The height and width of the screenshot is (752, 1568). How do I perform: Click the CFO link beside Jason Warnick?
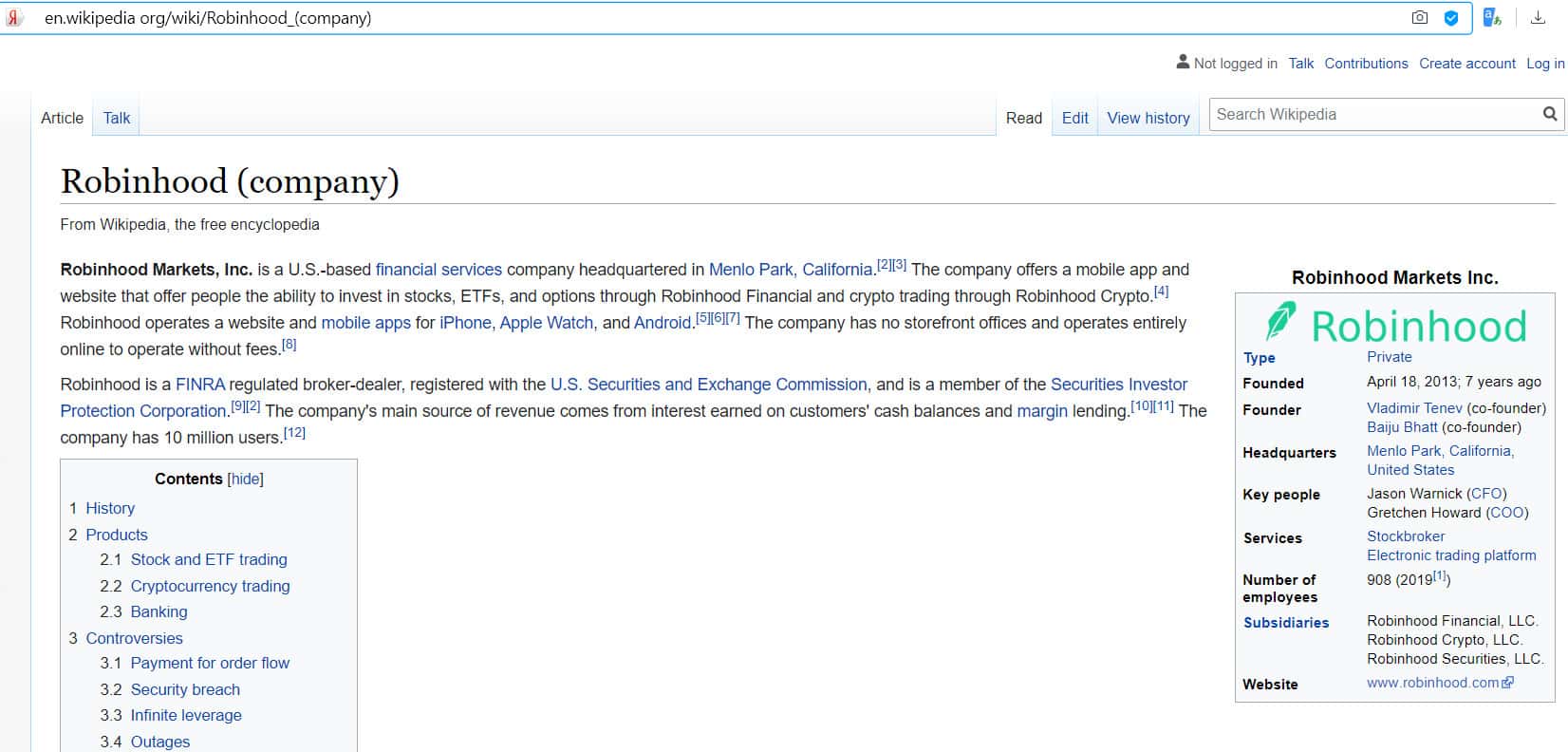click(x=1486, y=494)
